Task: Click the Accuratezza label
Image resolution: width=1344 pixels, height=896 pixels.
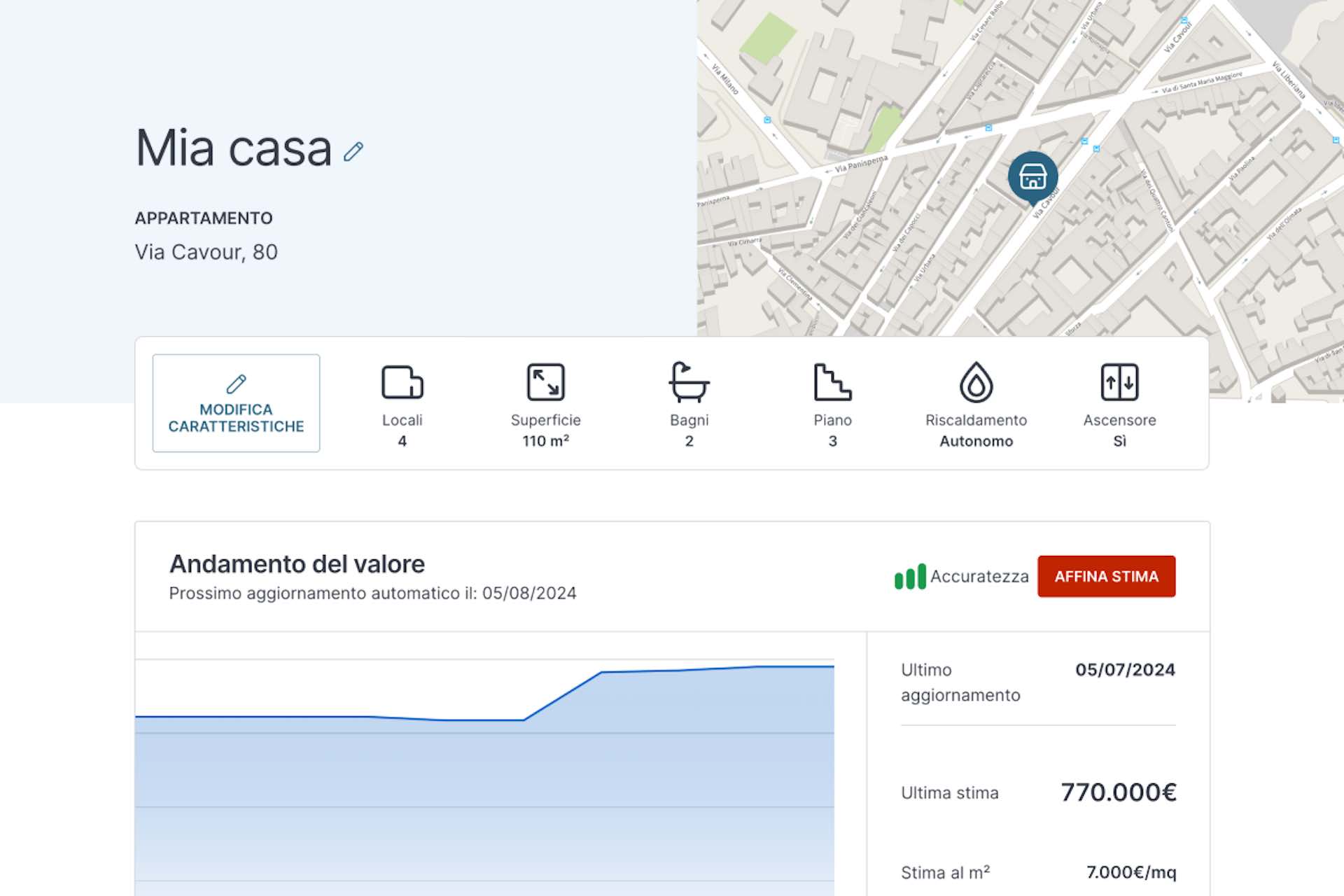Action: [x=979, y=577]
